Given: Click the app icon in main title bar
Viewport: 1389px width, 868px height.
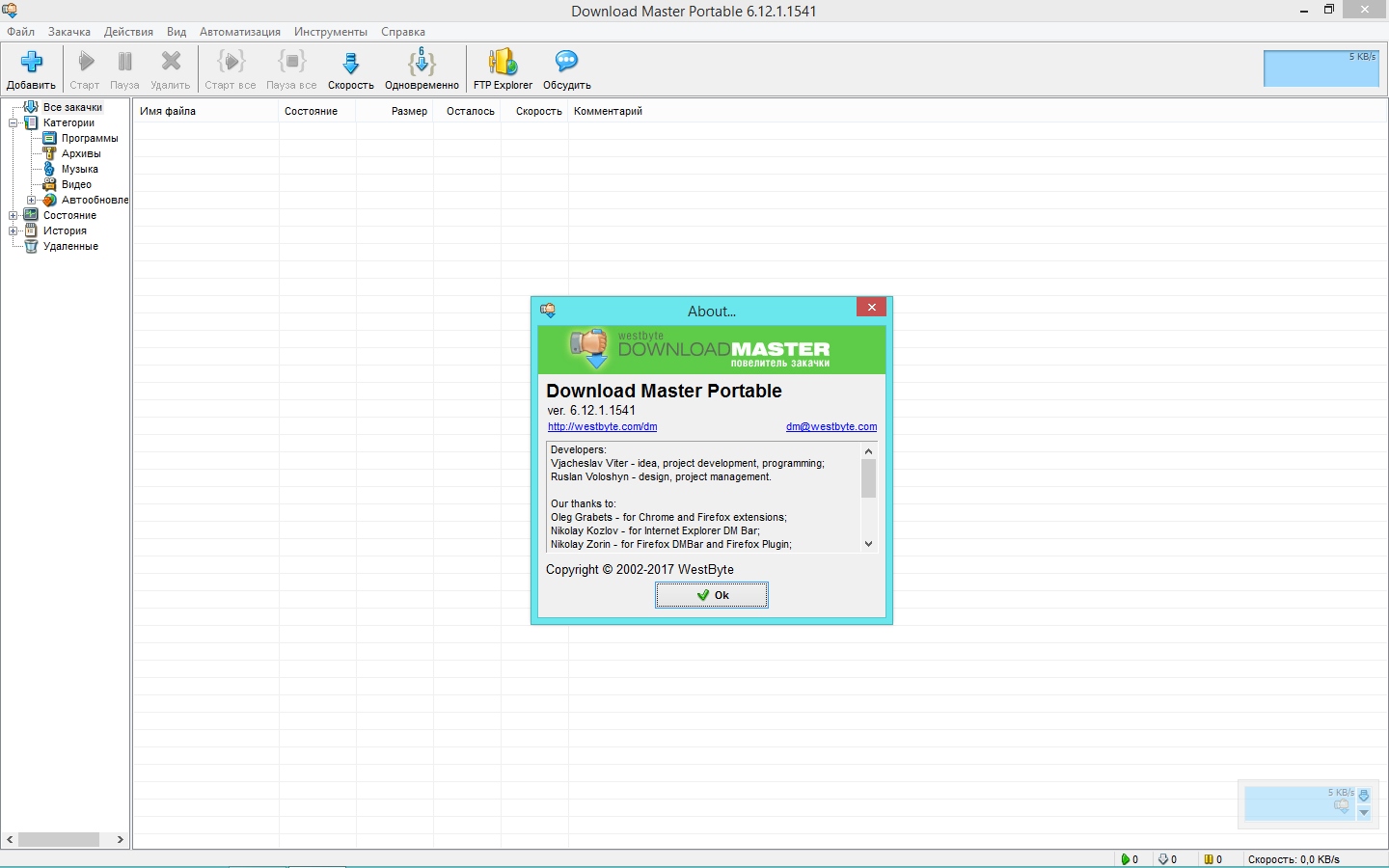Looking at the screenshot, I should [x=10, y=11].
